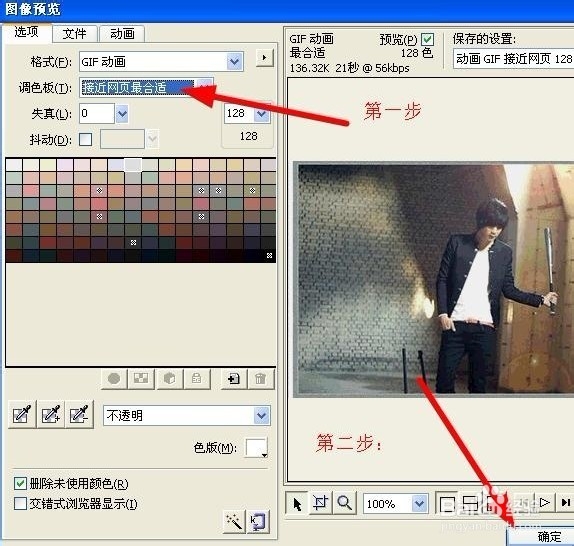The width and height of the screenshot is (574, 546).
Task: Click the remove-from-transparency eyedropper (minus)
Action: pos(79,414)
